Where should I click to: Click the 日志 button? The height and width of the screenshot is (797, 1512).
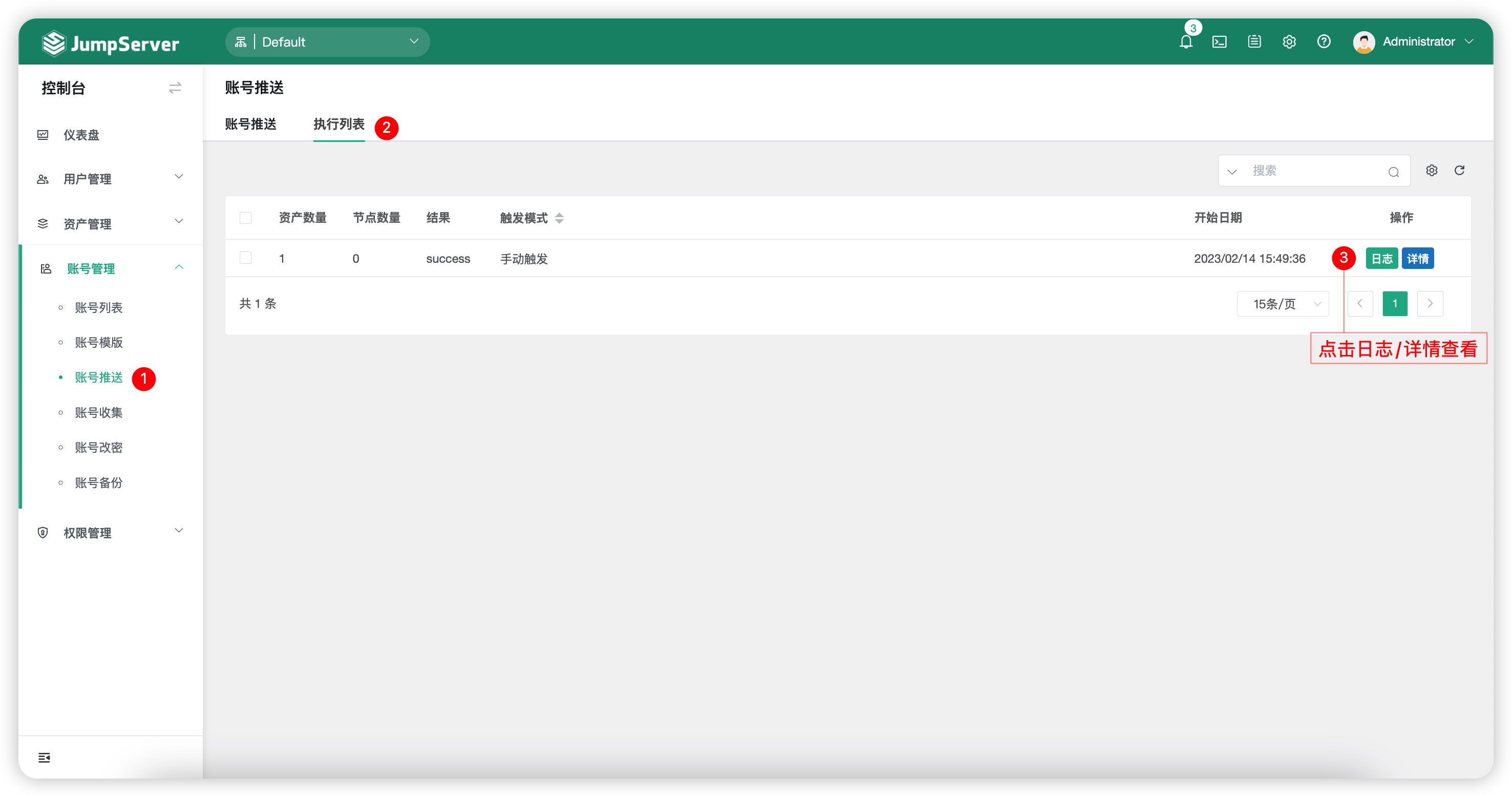[x=1382, y=258]
